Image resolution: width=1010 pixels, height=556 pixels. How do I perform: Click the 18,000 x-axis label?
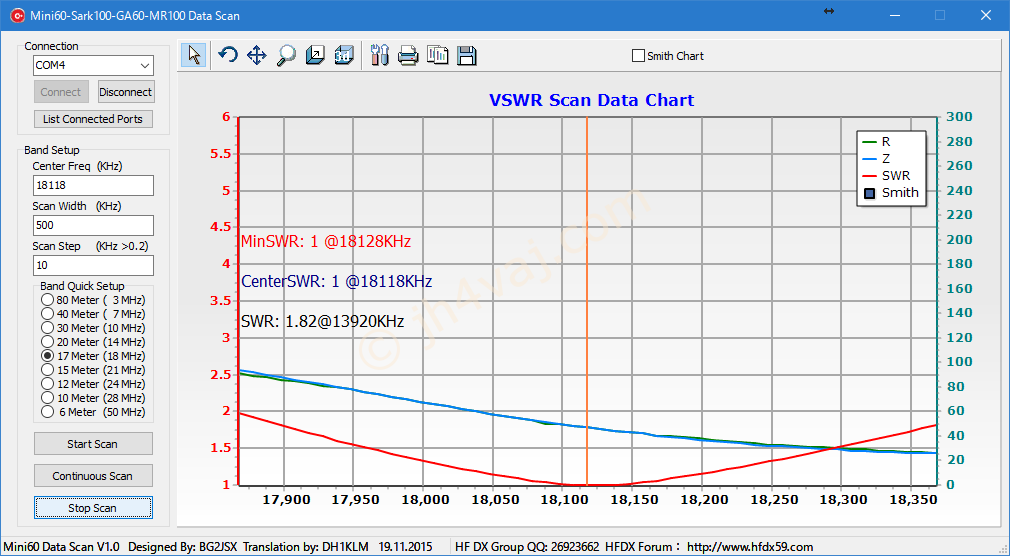[x=428, y=500]
